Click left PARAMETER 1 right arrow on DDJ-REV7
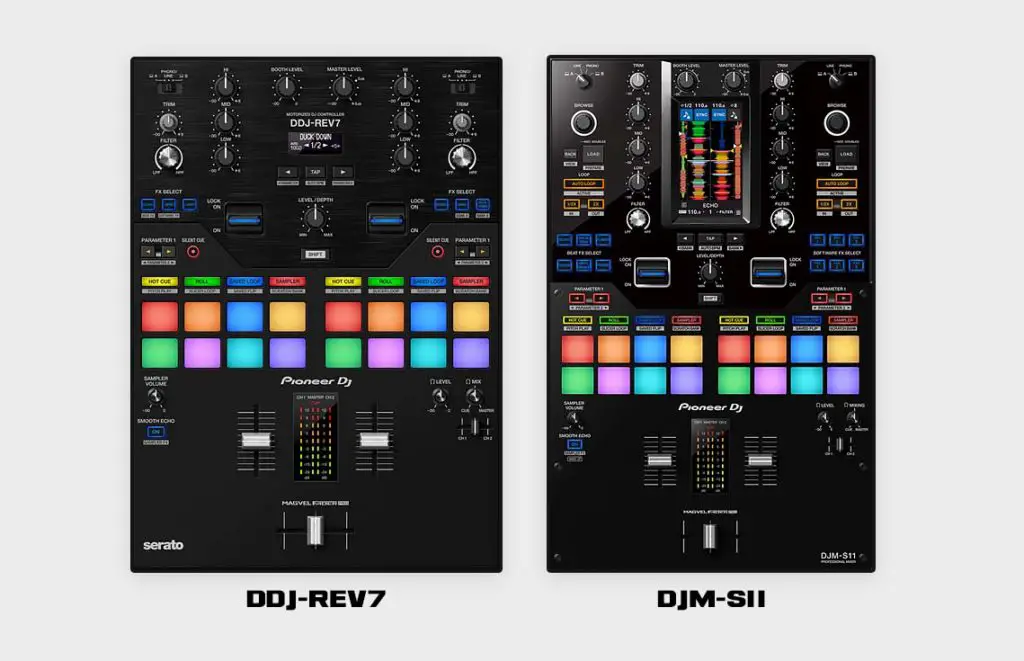The height and width of the screenshot is (661, 1024). pos(169,251)
